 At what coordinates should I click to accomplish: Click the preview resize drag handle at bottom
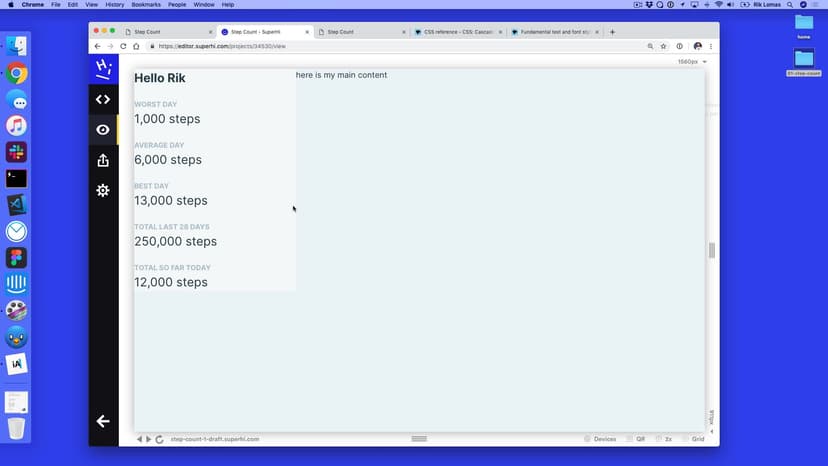[419, 439]
